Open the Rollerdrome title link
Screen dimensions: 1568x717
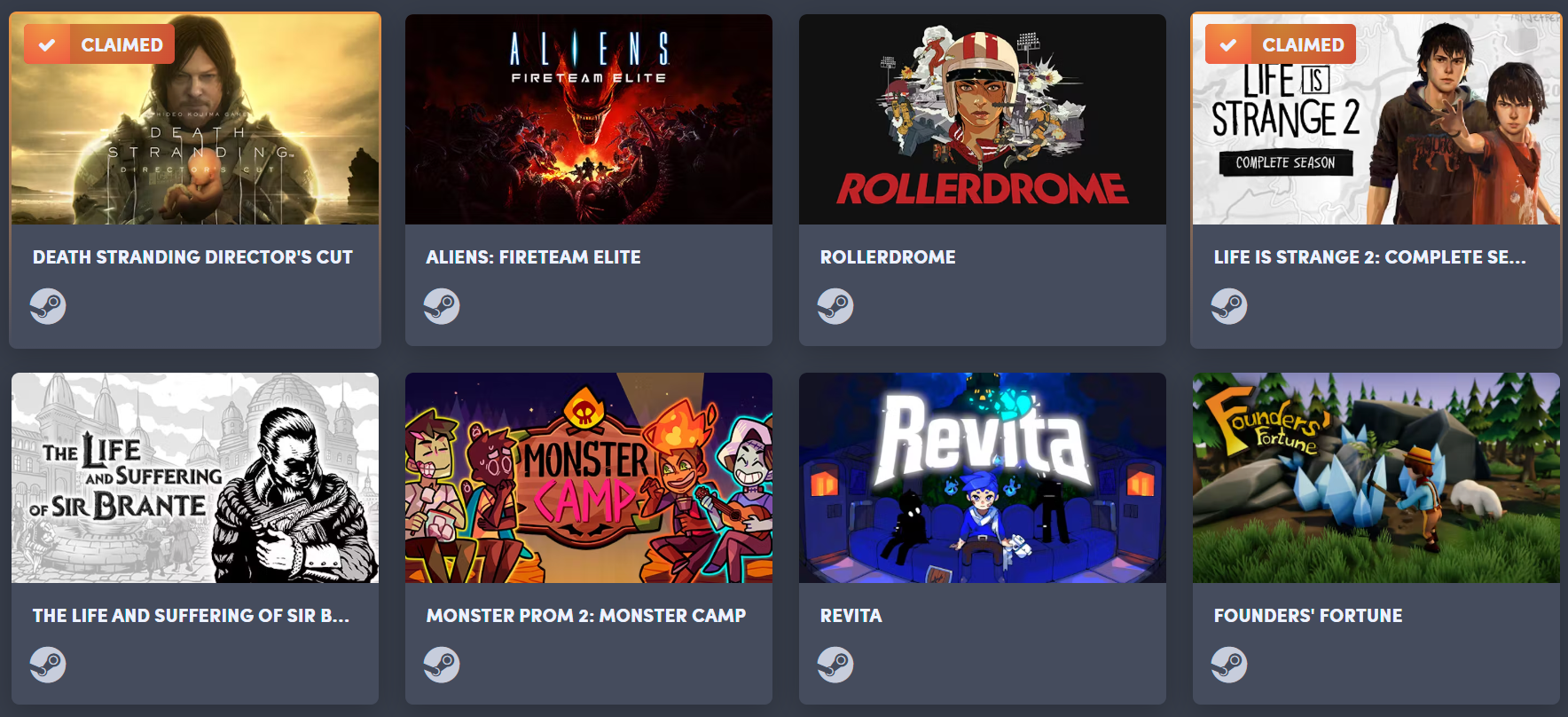888,257
